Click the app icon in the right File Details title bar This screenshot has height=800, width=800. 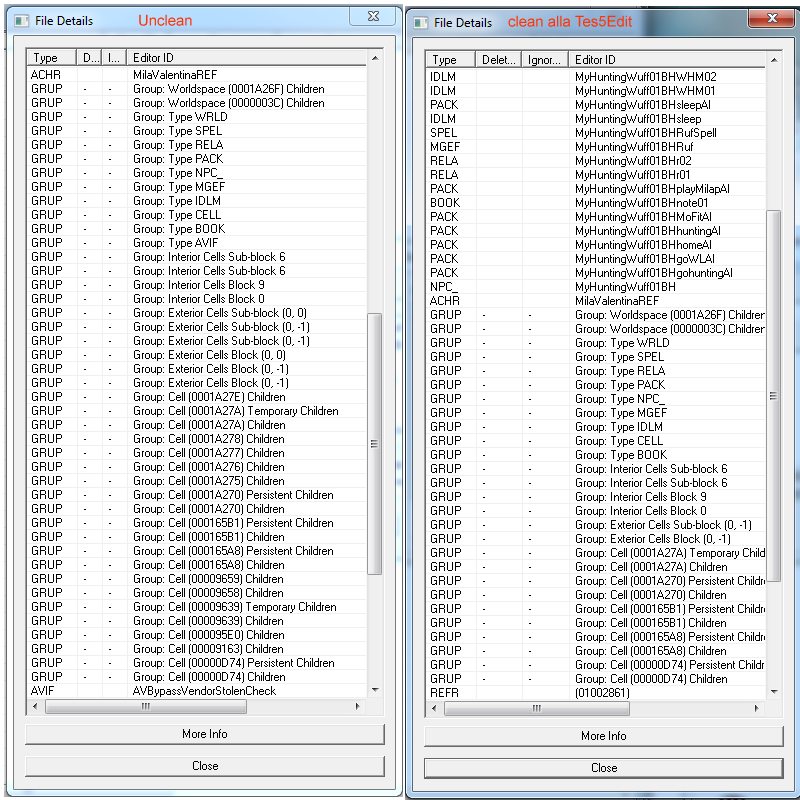click(419, 22)
